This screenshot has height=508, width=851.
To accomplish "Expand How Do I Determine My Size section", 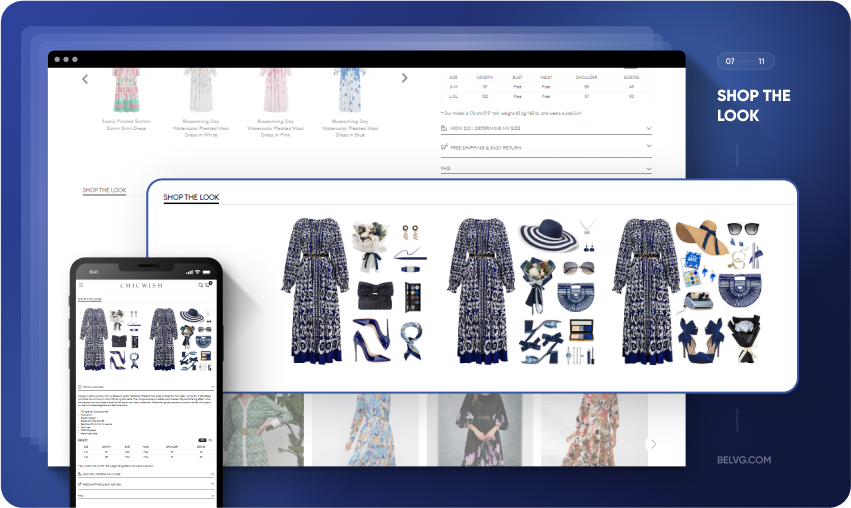I will tap(546, 129).
